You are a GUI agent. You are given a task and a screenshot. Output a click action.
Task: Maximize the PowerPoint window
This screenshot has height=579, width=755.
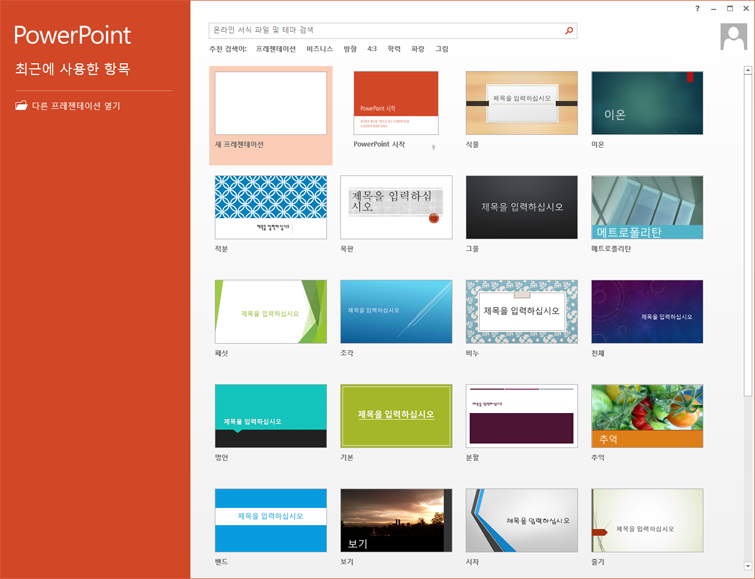(730, 9)
